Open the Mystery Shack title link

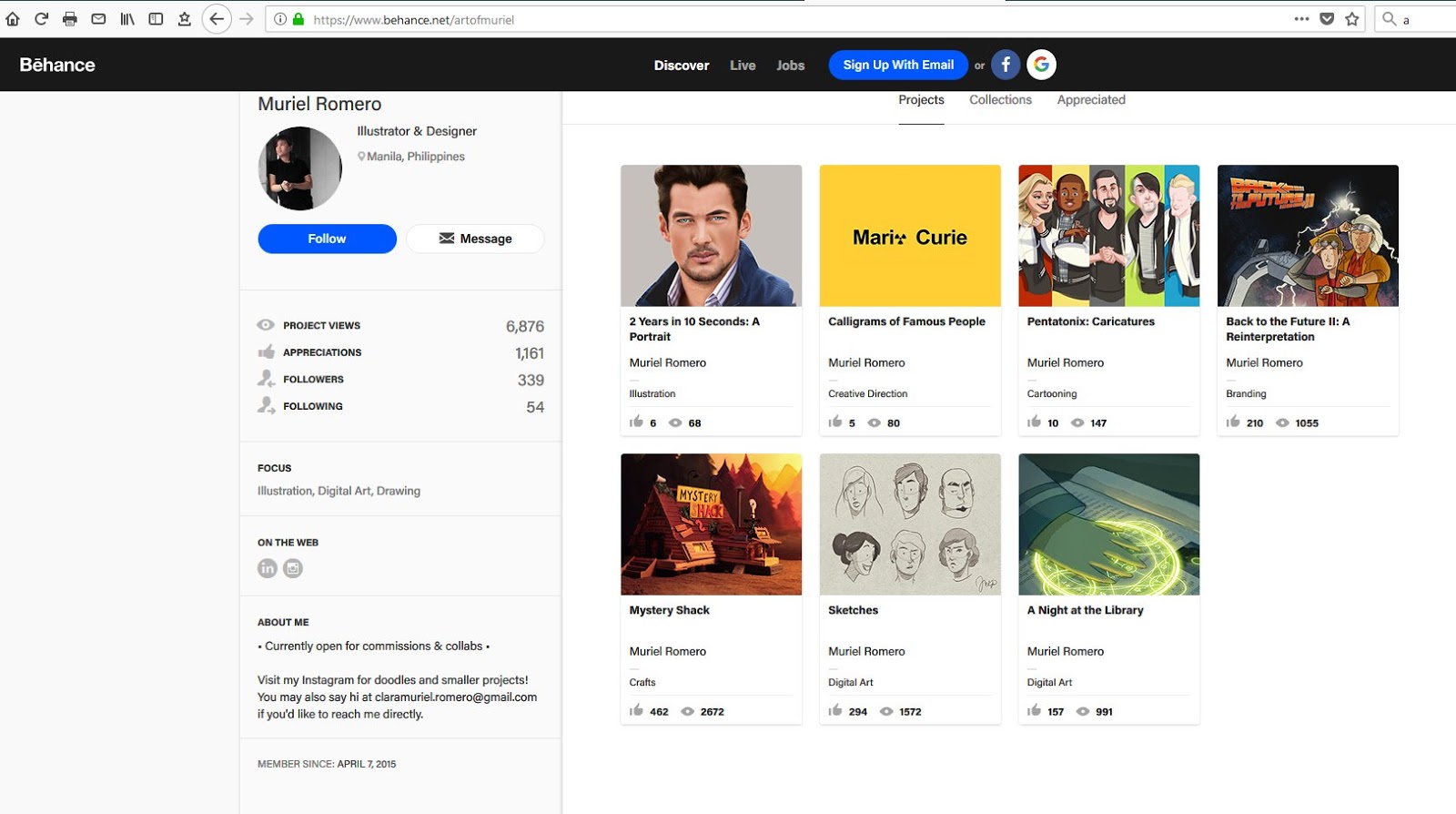(669, 610)
